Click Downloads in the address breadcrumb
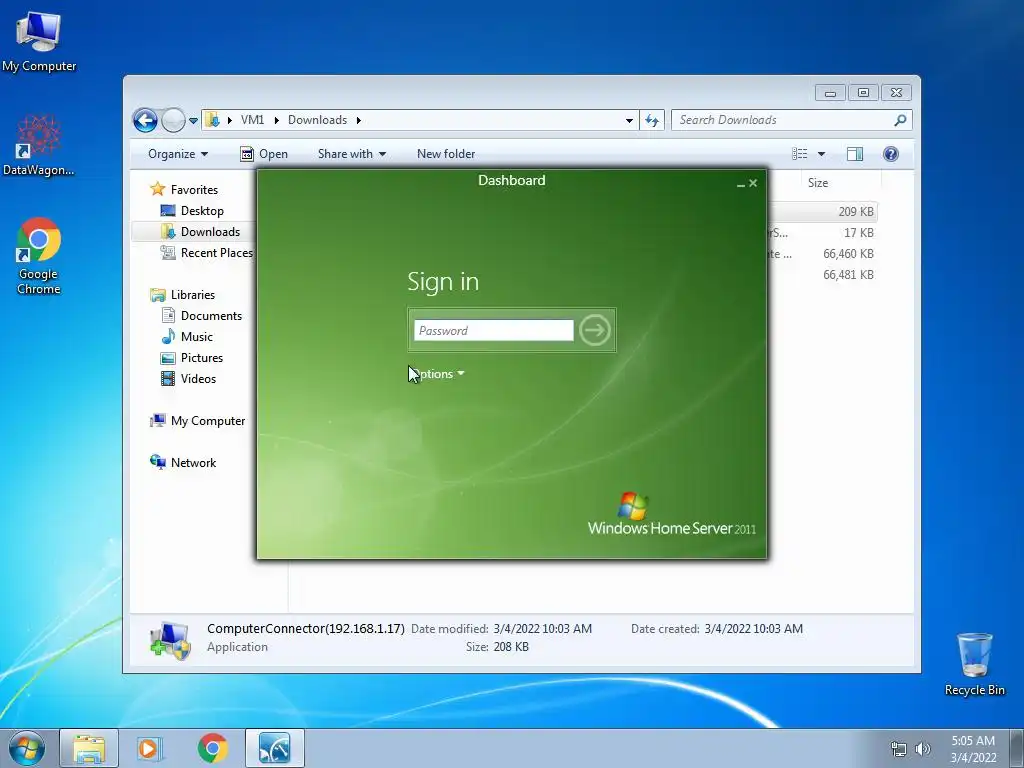Screen dimensions: 1024x768 317,120
